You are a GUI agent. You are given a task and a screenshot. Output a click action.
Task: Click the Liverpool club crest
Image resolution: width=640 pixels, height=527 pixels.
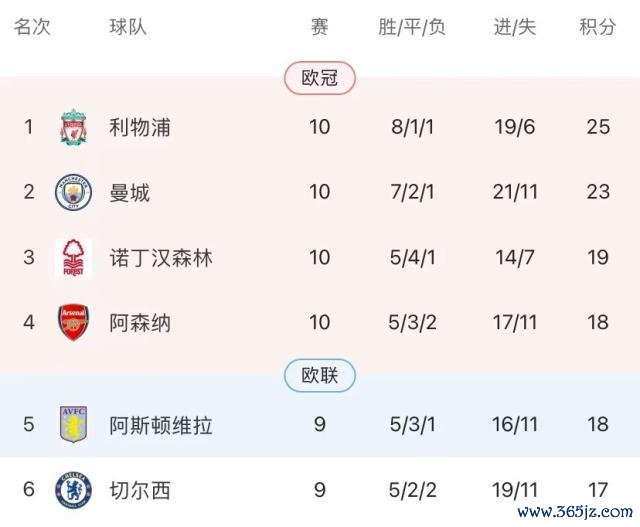point(73,127)
